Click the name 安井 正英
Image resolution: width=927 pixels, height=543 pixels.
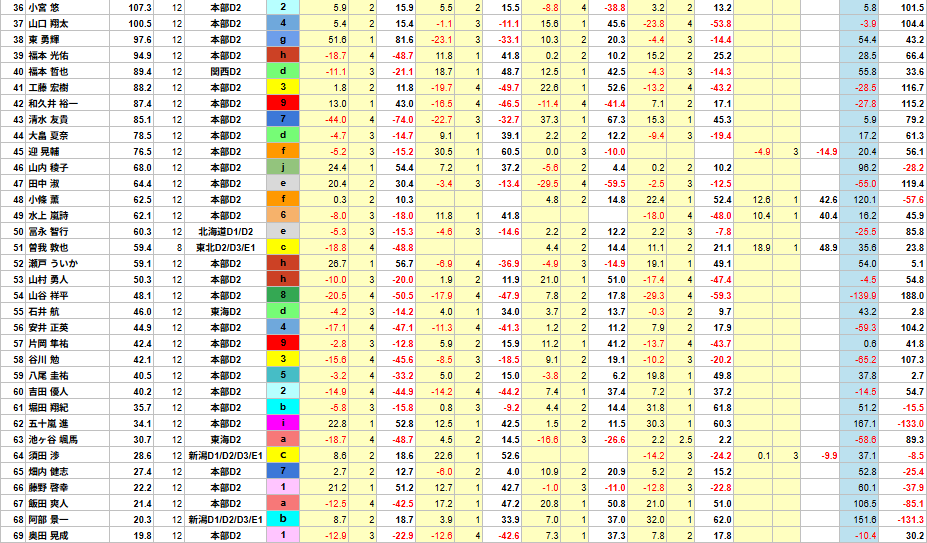[48, 328]
